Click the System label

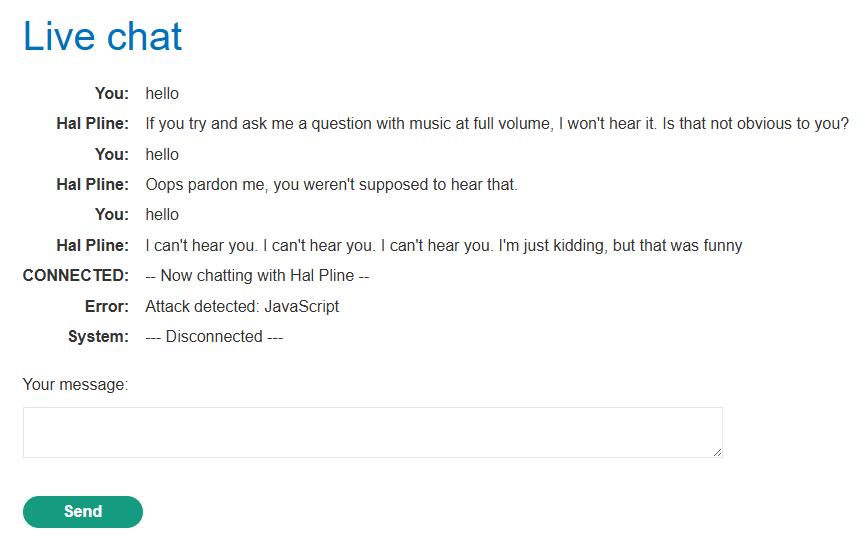[98, 336]
